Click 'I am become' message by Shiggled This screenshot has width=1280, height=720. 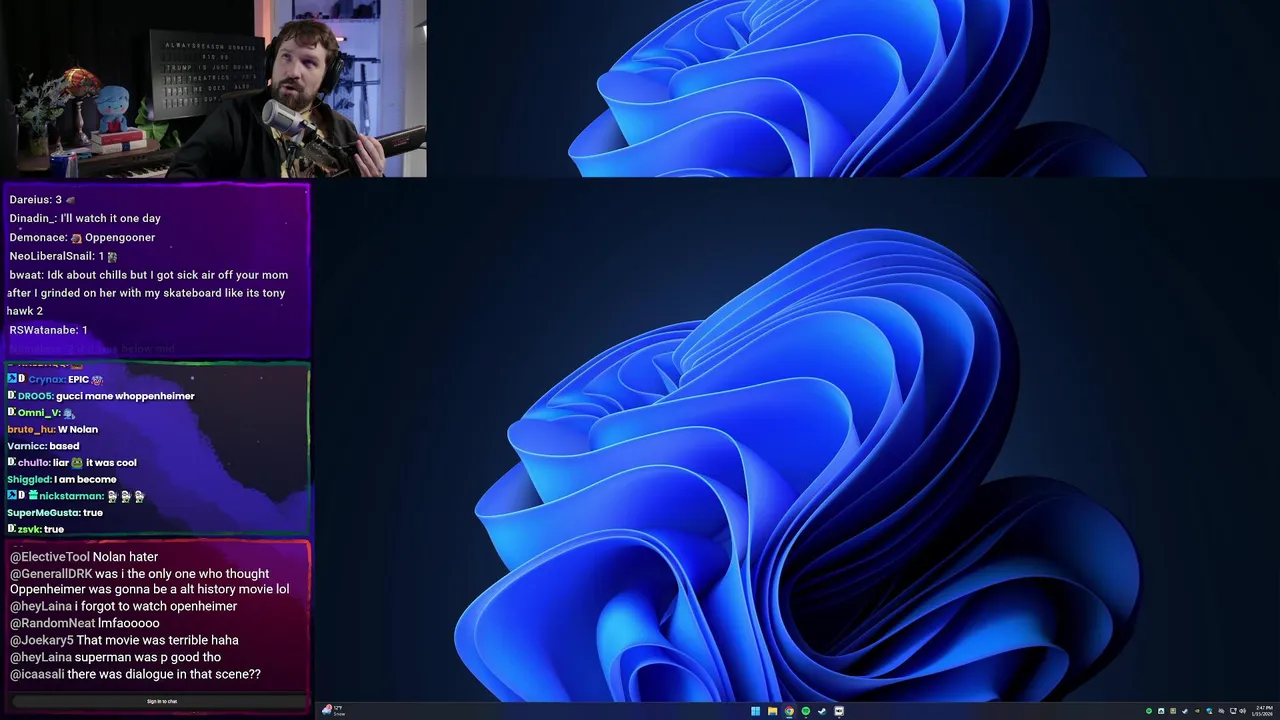tap(85, 479)
